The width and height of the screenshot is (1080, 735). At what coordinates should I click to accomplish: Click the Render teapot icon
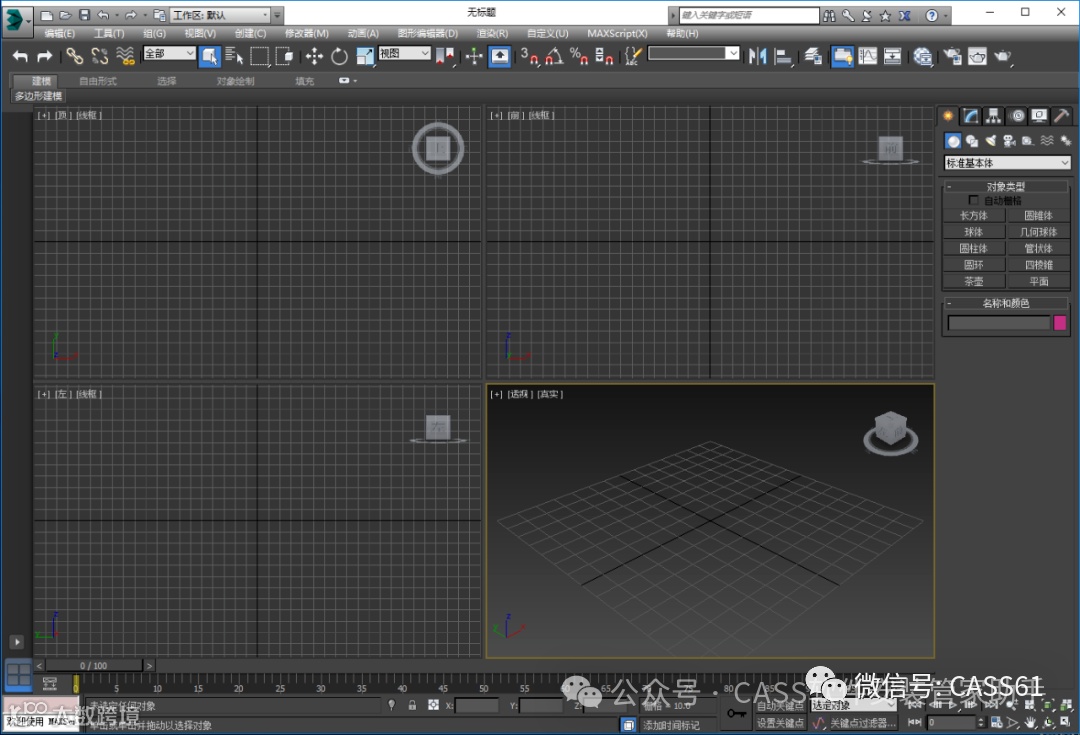[1002, 56]
